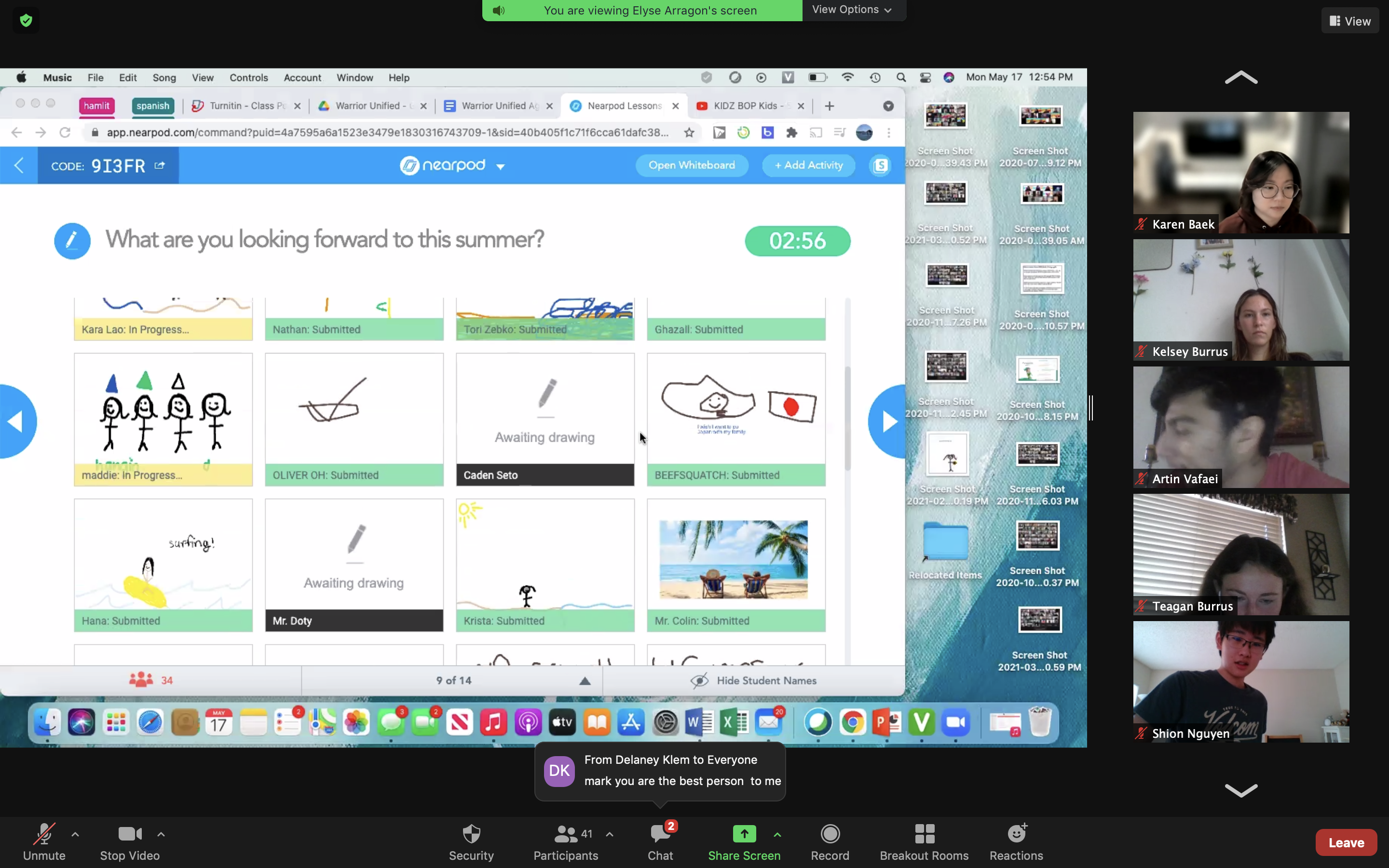Click the student count people icon

tap(141, 680)
